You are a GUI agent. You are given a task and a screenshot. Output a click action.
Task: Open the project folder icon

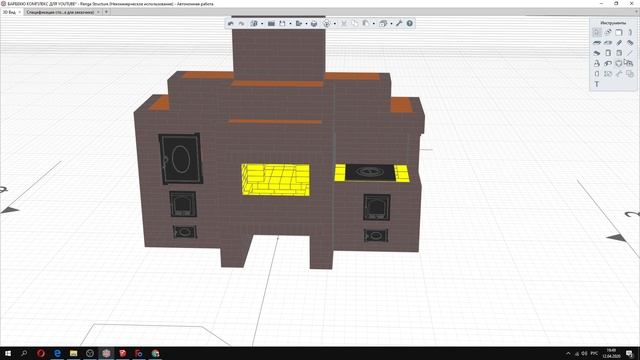271,24
